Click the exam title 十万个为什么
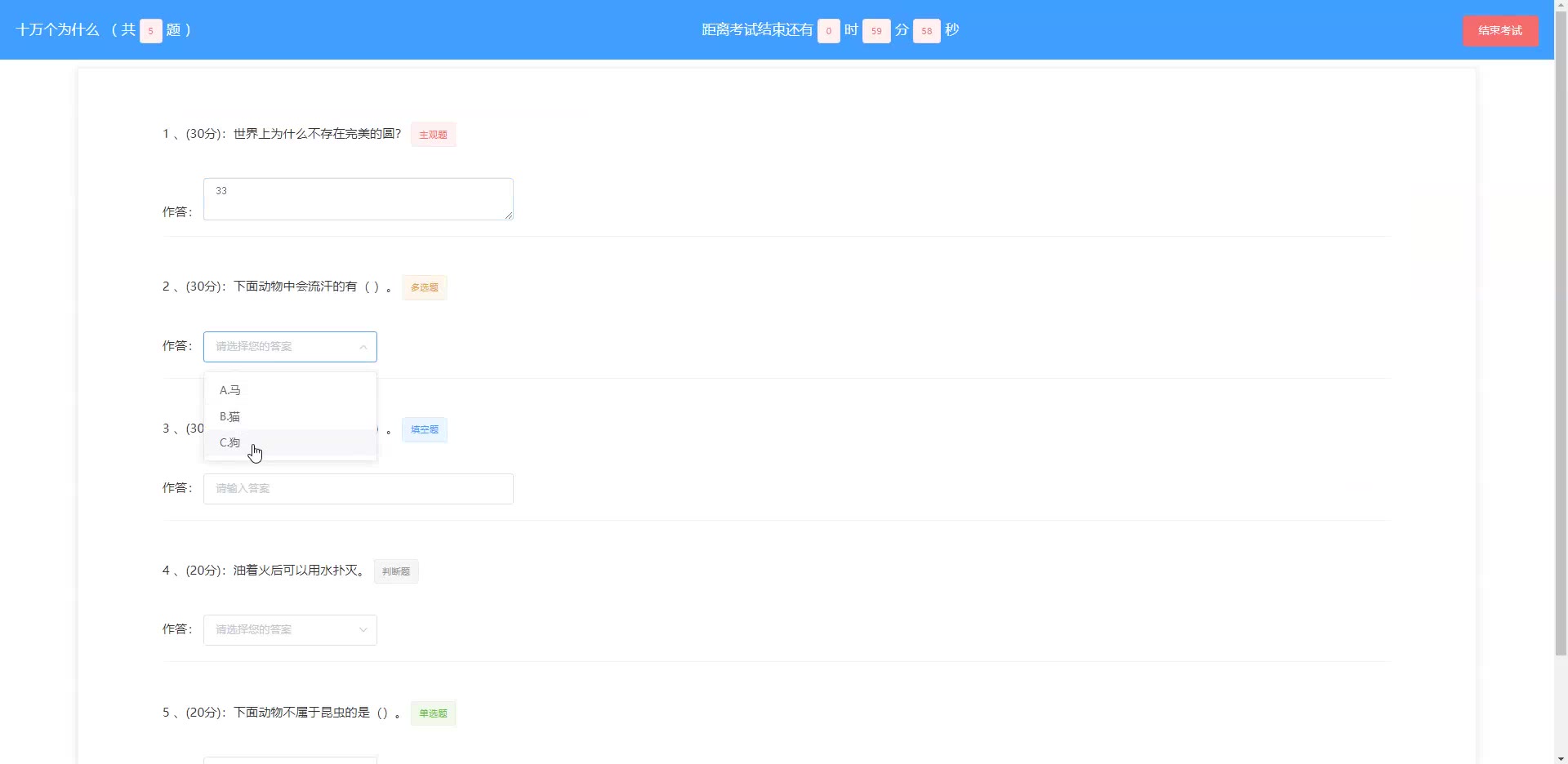The height and width of the screenshot is (764, 1568). click(57, 30)
